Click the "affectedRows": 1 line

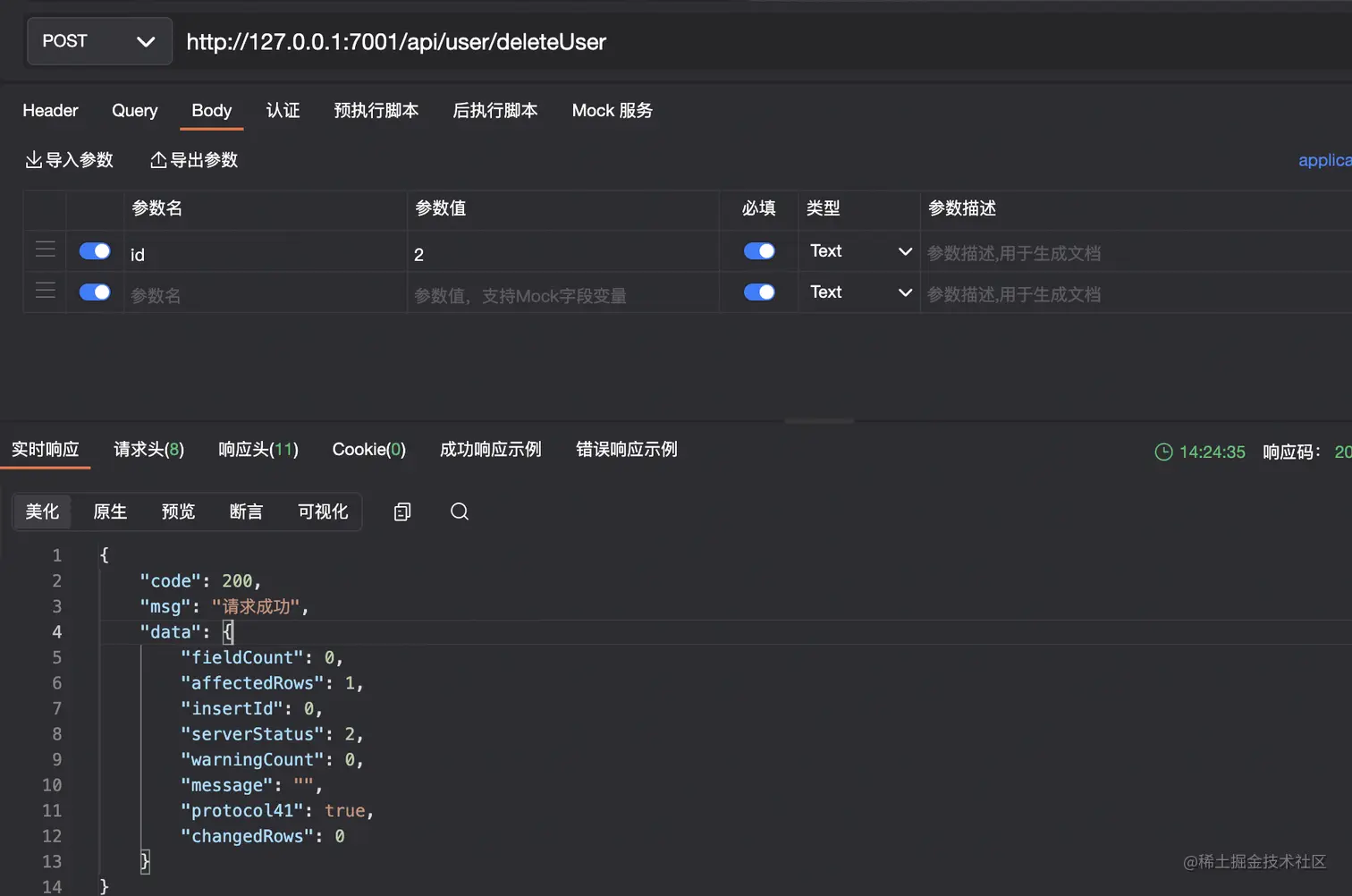[x=272, y=683]
